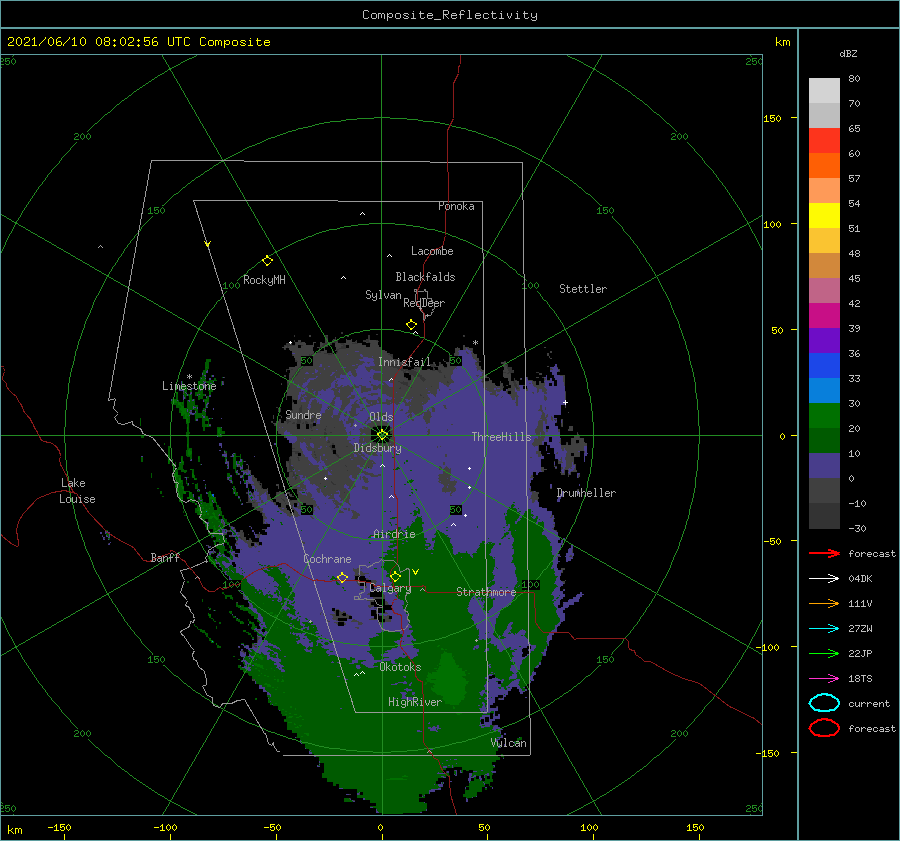This screenshot has height=841, width=900.
Task: Pick the dark orange 60-57 dBZ swatch
Action: 824,166
